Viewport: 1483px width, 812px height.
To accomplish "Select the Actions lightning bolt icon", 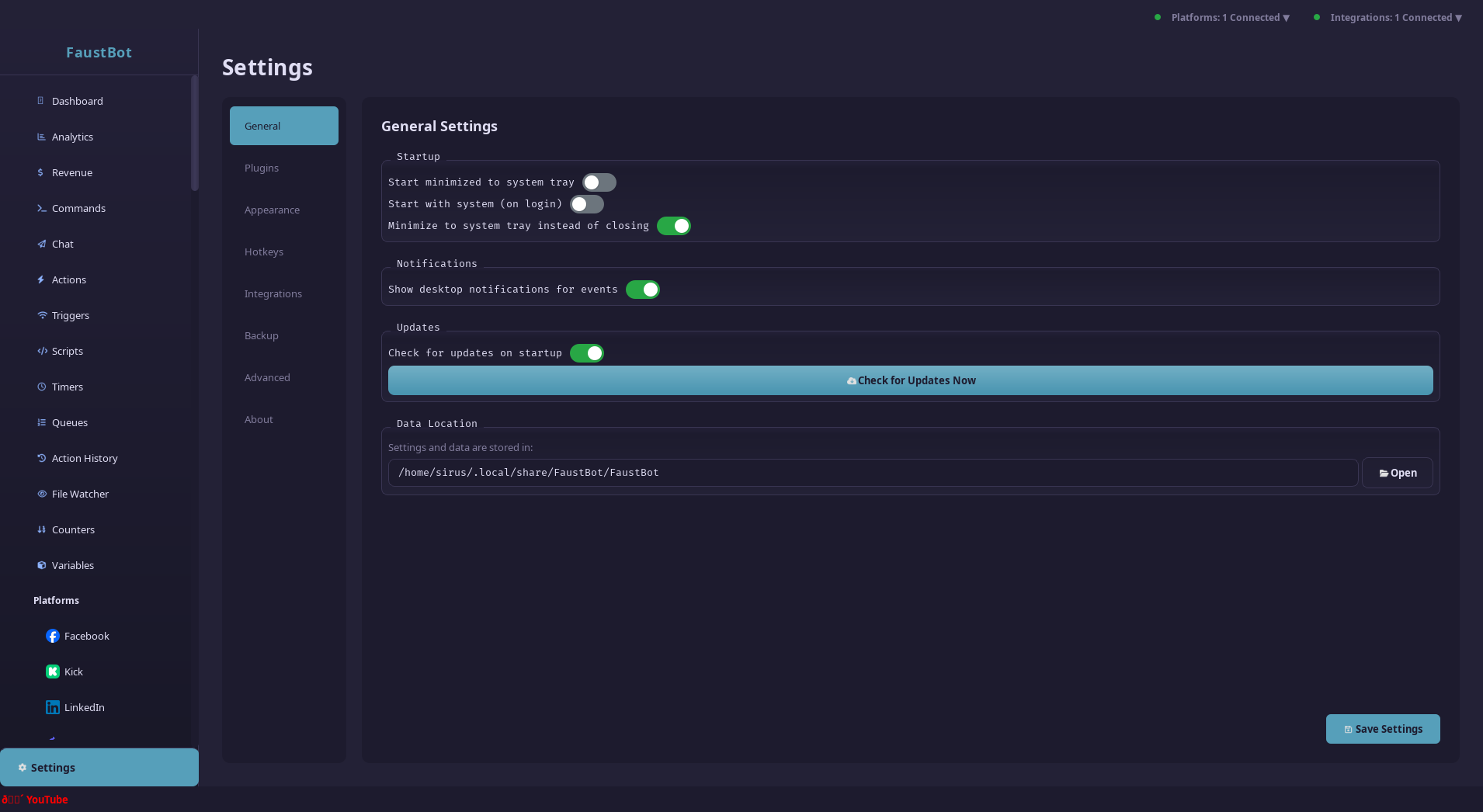I will click(x=41, y=279).
